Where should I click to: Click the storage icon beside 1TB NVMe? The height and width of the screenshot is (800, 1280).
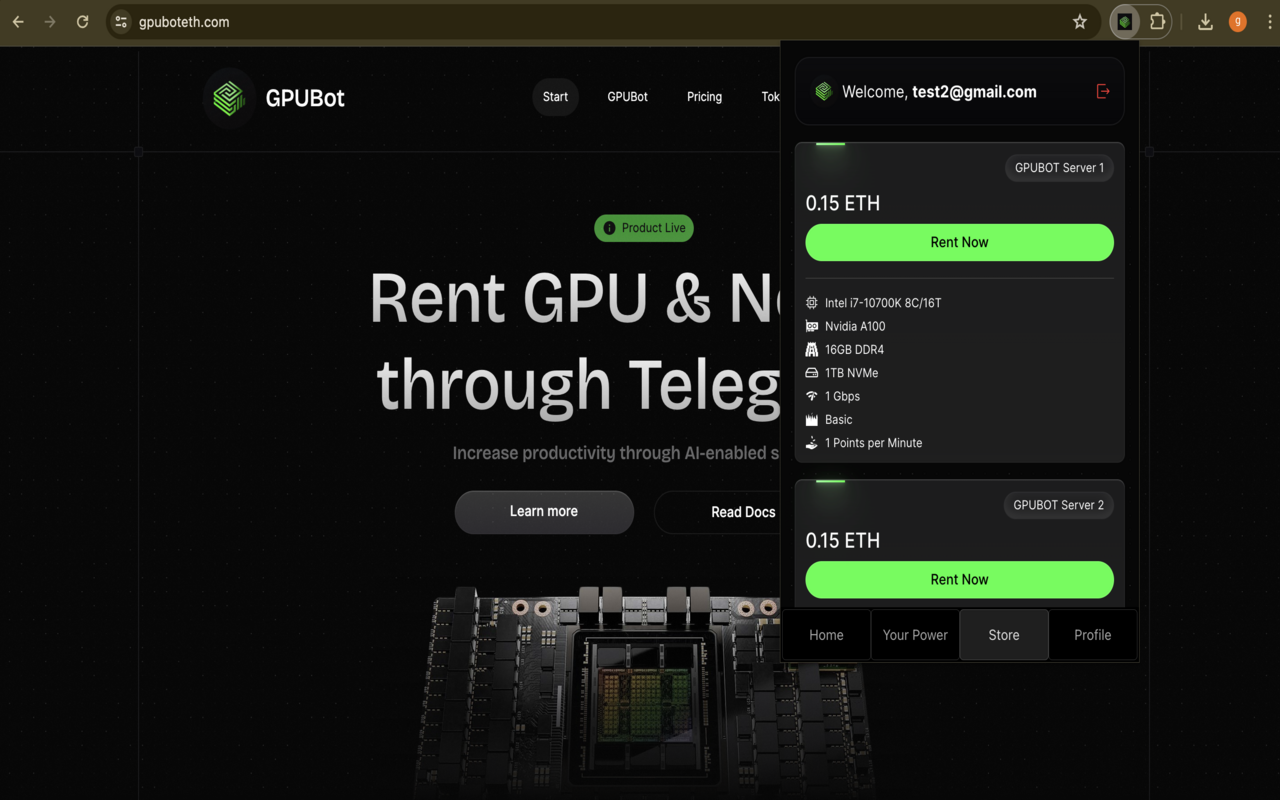coord(812,373)
